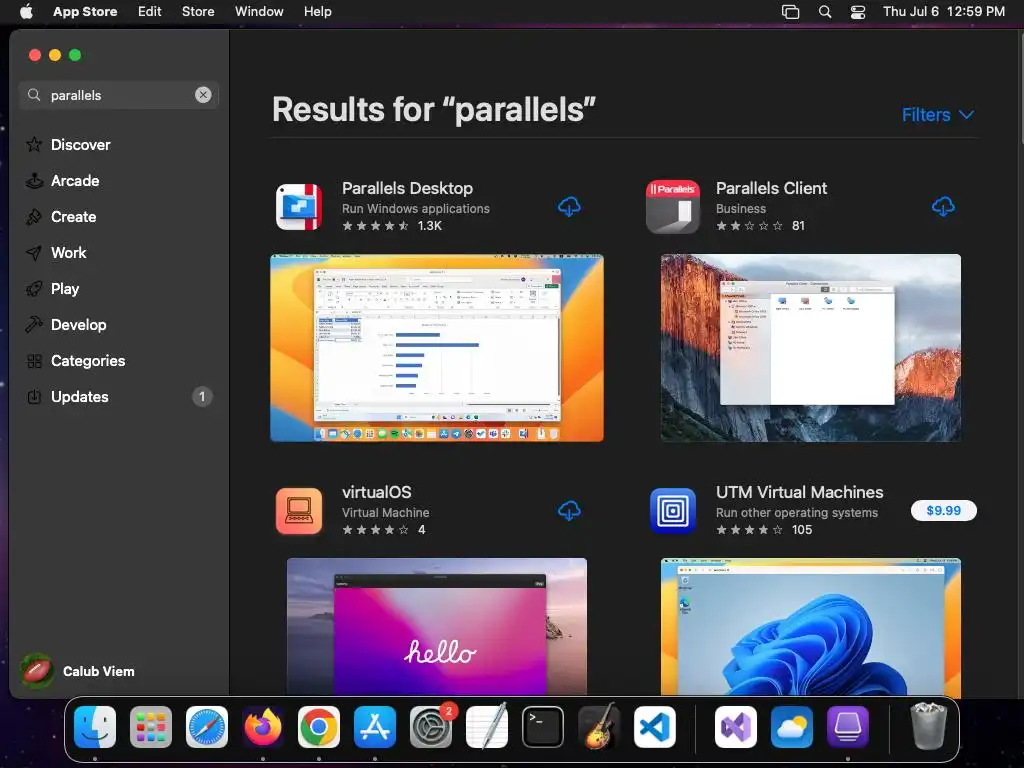Open the Parallels Desktop app icon

click(x=299, y=207)
